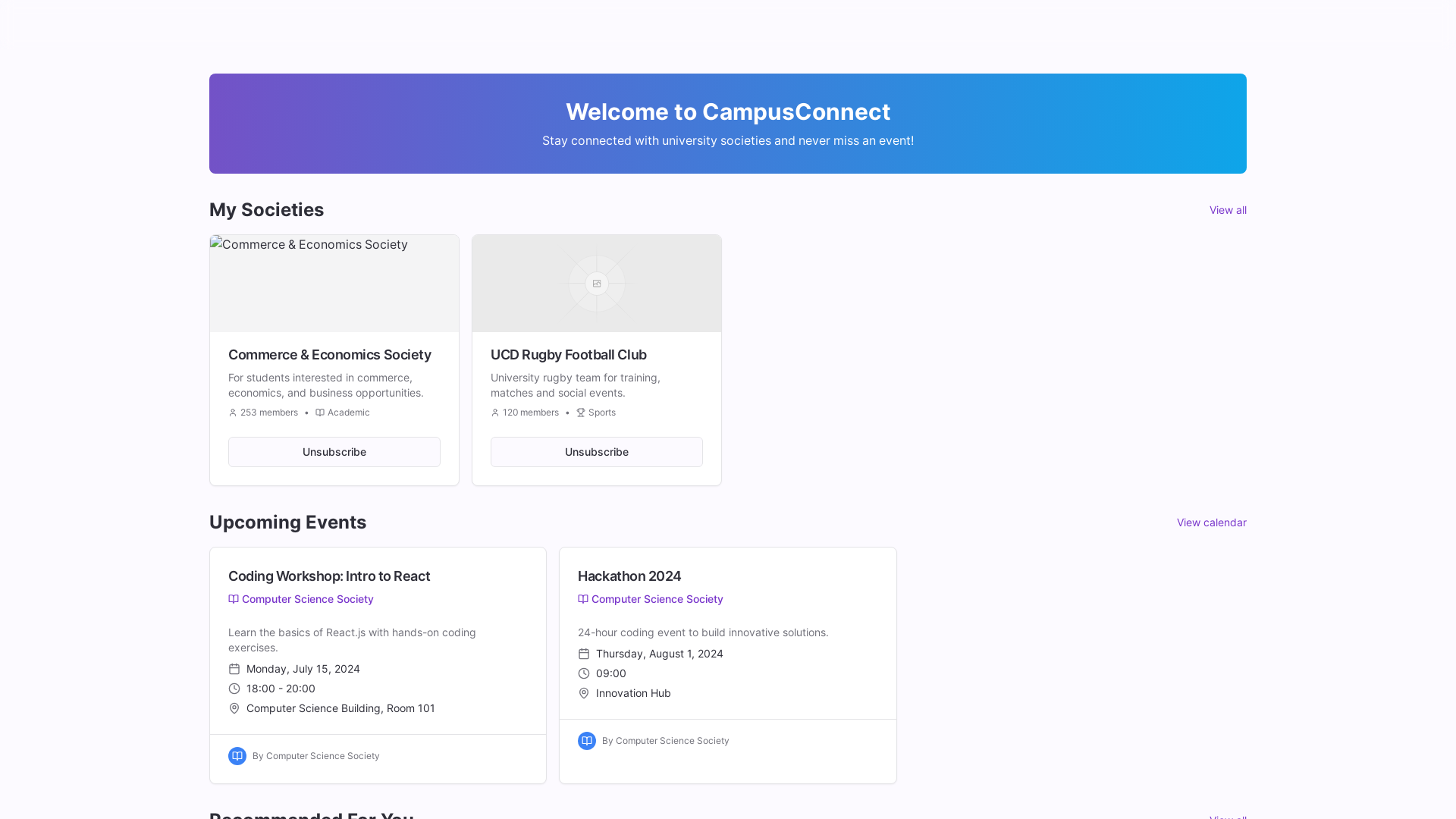The image size is (1456, 819).
Task: Open Coding Workshop: Intro to React title
Action: [329, 576]
